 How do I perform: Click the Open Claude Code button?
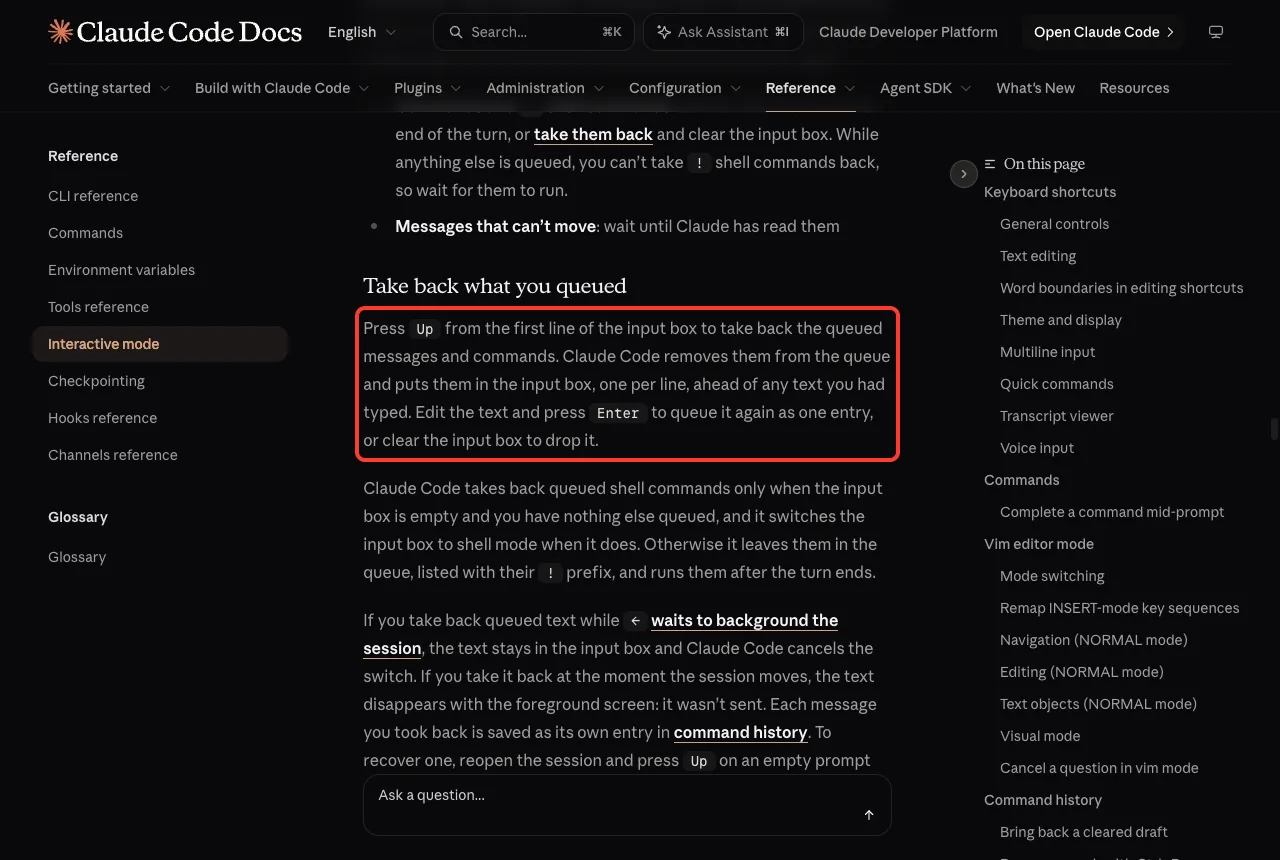(1104, 32)
